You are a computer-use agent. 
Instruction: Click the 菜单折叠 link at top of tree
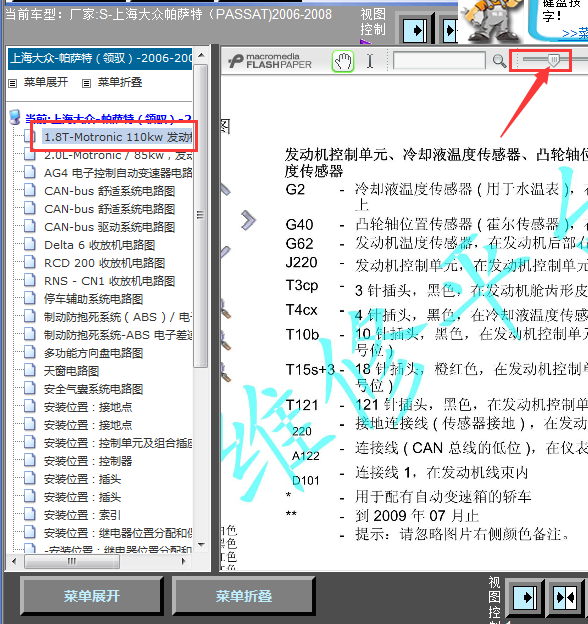click(x=120, y=82)
